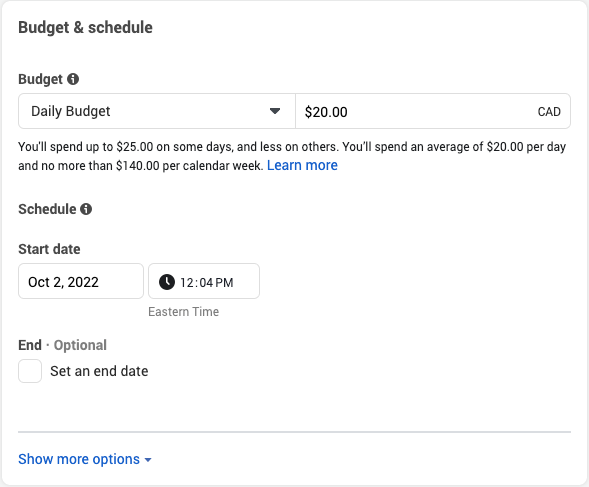This screenshot has height=487, width=589.
Task: Click the info icon beside Schedule
Action: click(x=86, y=209)
